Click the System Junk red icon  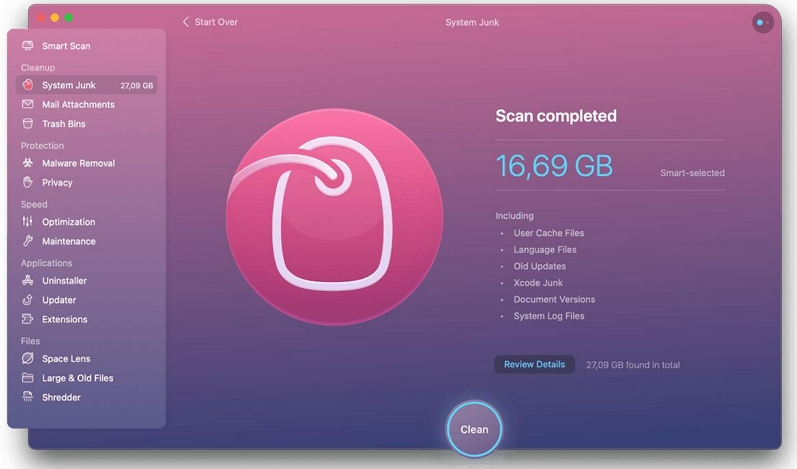click(28, 85)
